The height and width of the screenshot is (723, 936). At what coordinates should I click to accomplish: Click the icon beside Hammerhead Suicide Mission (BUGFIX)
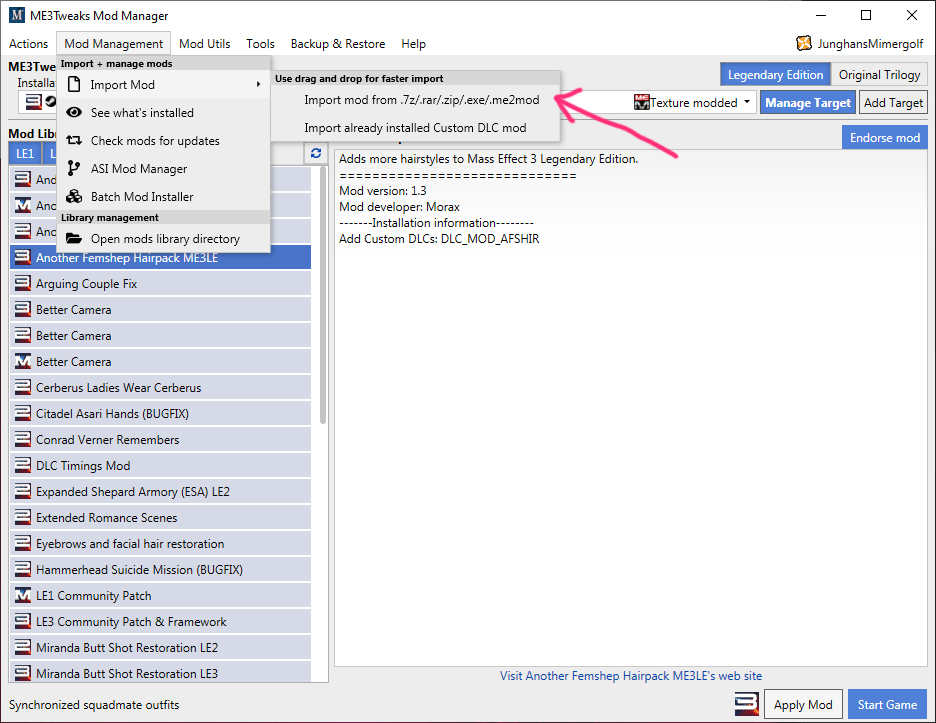[x=23, y=569]
